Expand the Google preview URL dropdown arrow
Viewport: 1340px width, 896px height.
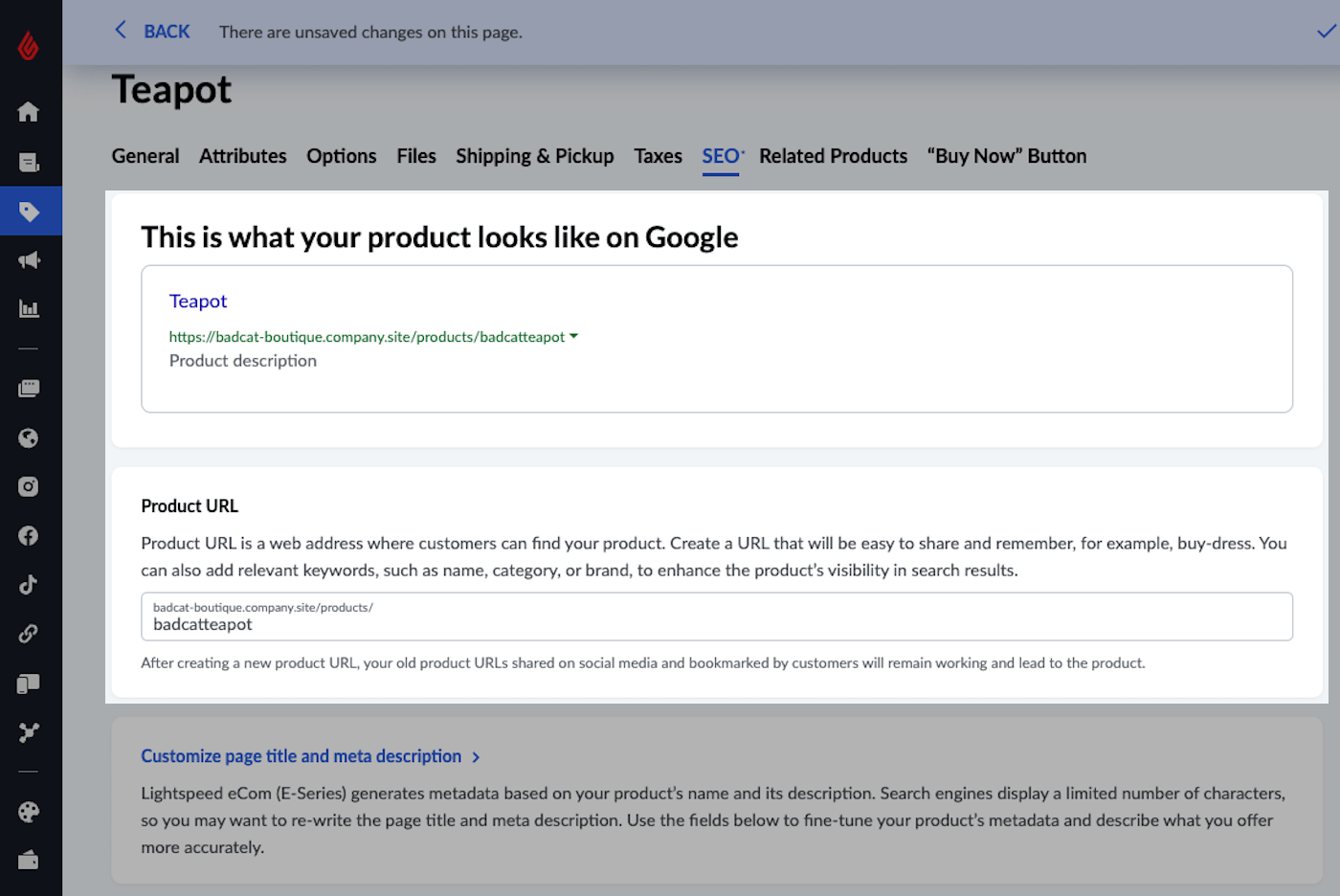(x=573, y=336)
